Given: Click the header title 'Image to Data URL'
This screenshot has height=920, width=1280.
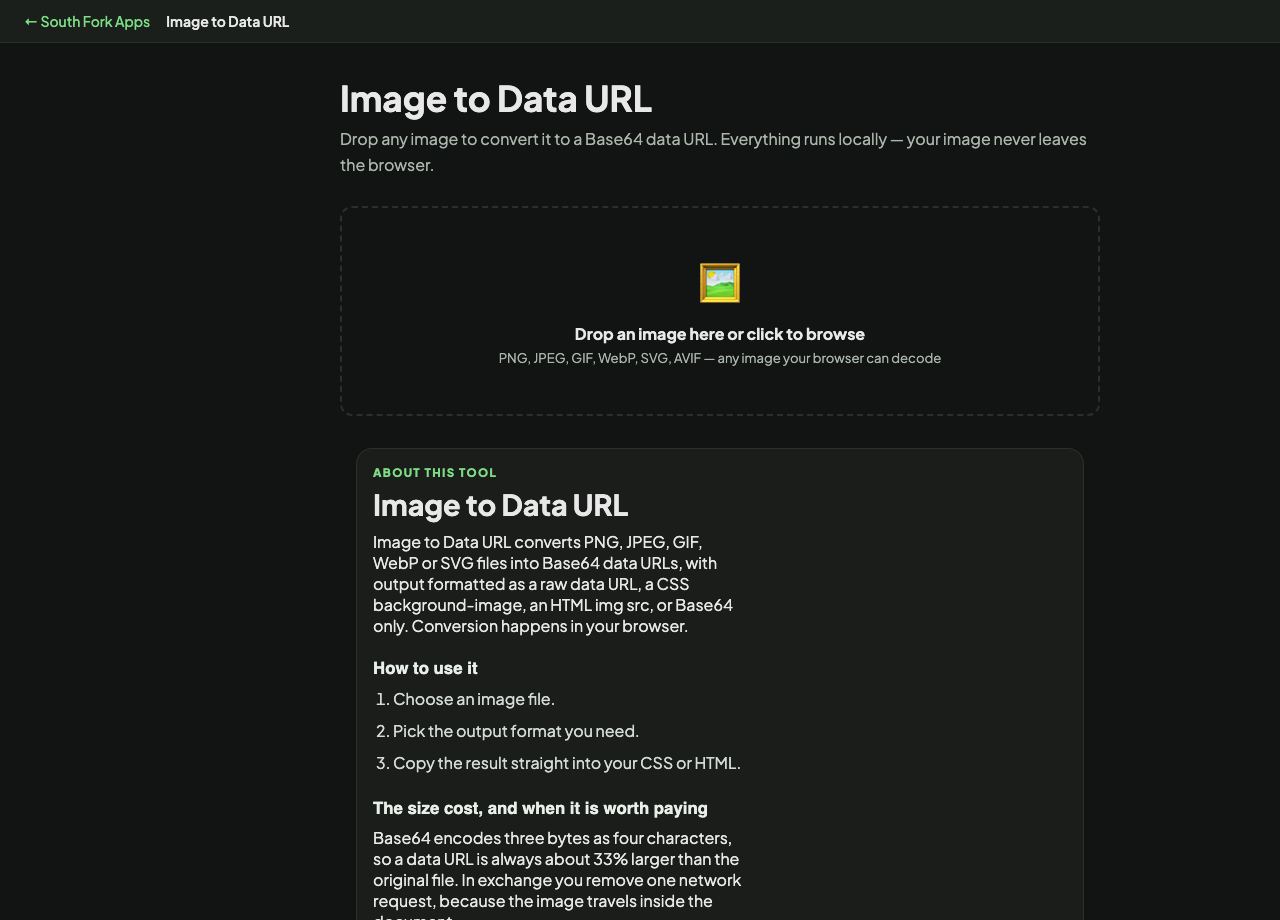Looking at the screenshot, I should tap(227, 21).
